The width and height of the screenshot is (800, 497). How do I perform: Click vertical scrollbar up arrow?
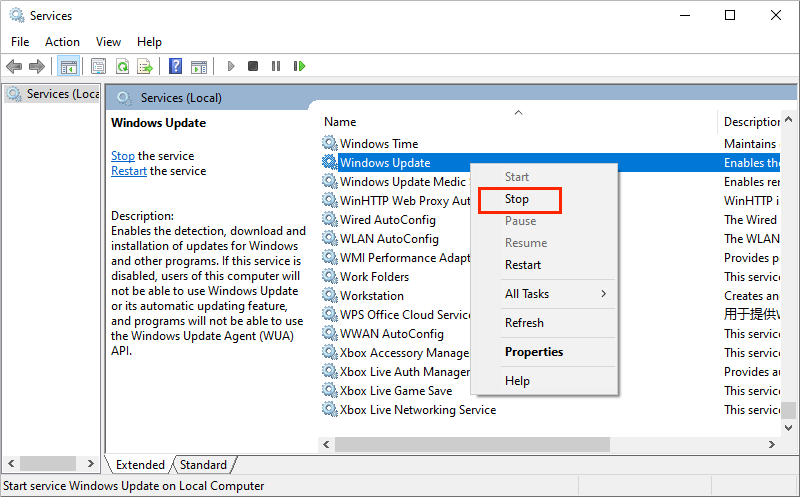(788, 119)
